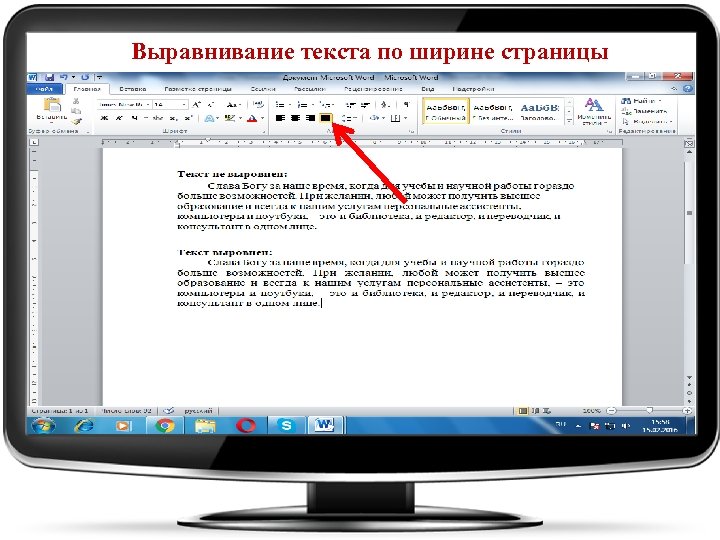Toggle bold Ж formatting
The image size is (720, 540).
coord(105,118)
